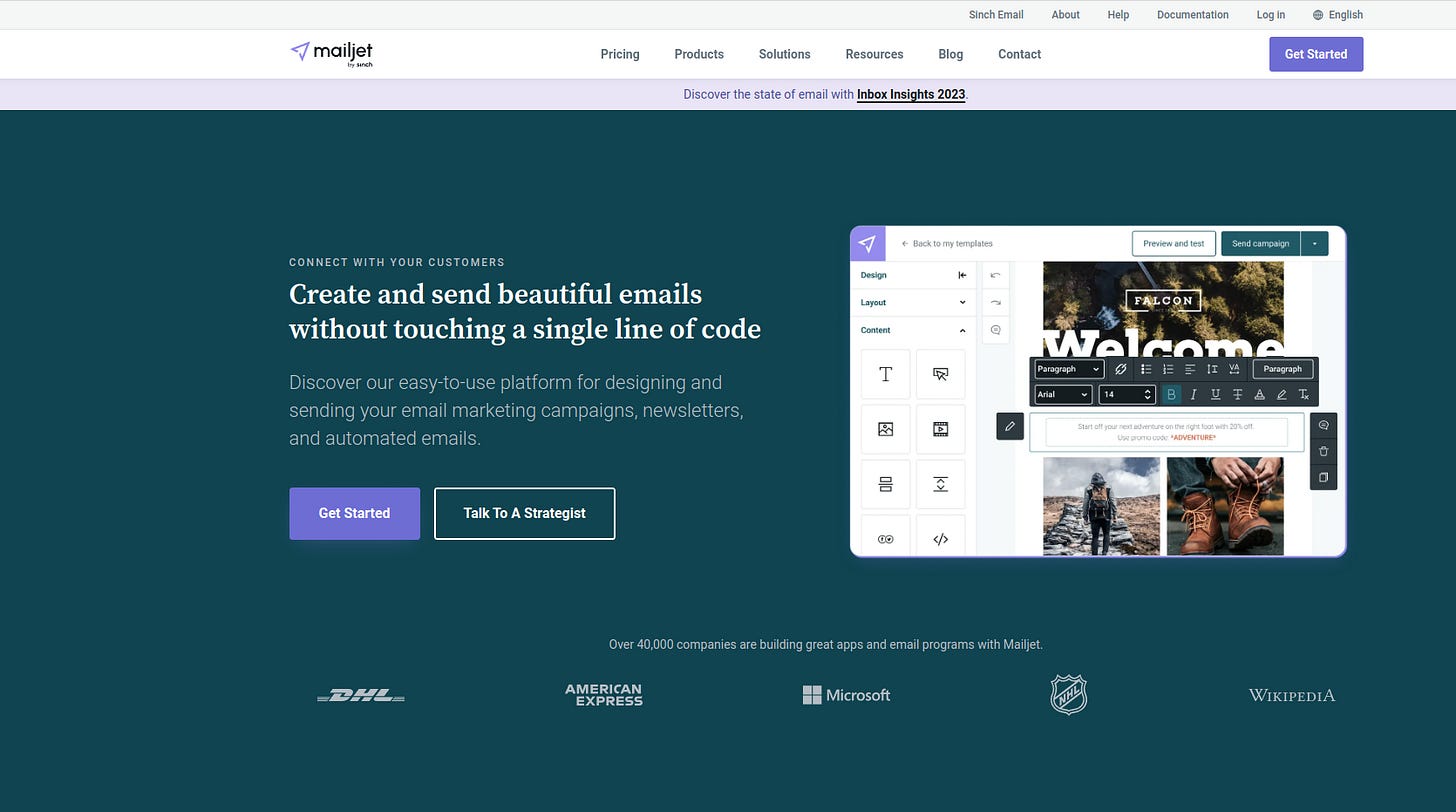Image resolution: width=1456 pixels, height=812 pixels.
Task: Click the Log in link
Action: click(1271, 15)
